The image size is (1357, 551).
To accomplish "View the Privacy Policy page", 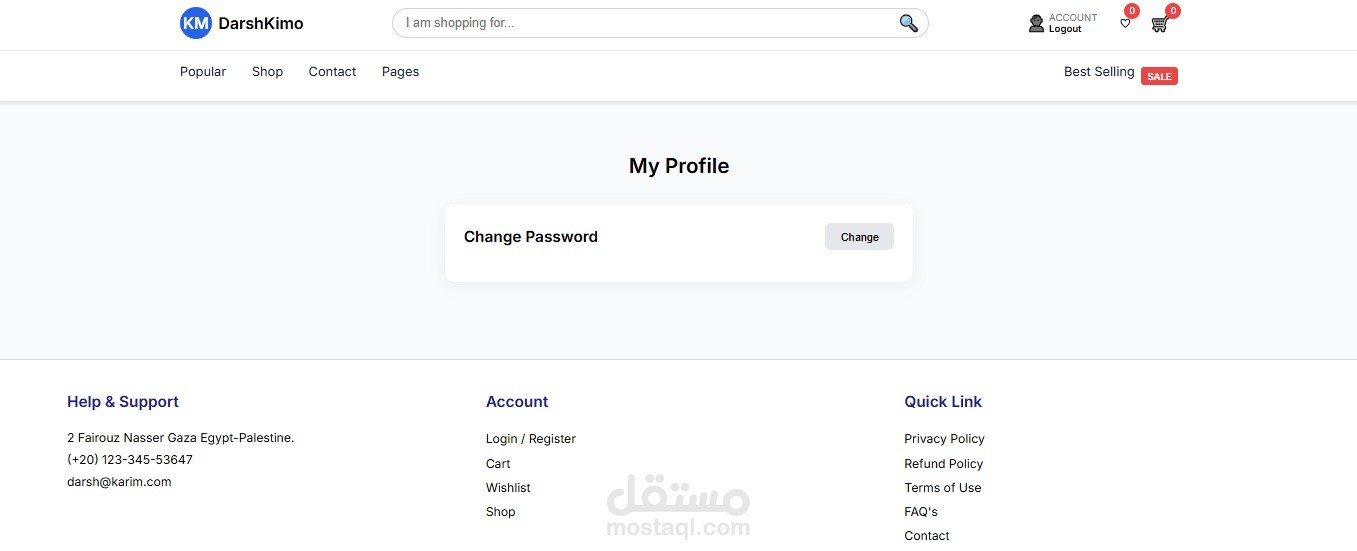I will (944, 439).
